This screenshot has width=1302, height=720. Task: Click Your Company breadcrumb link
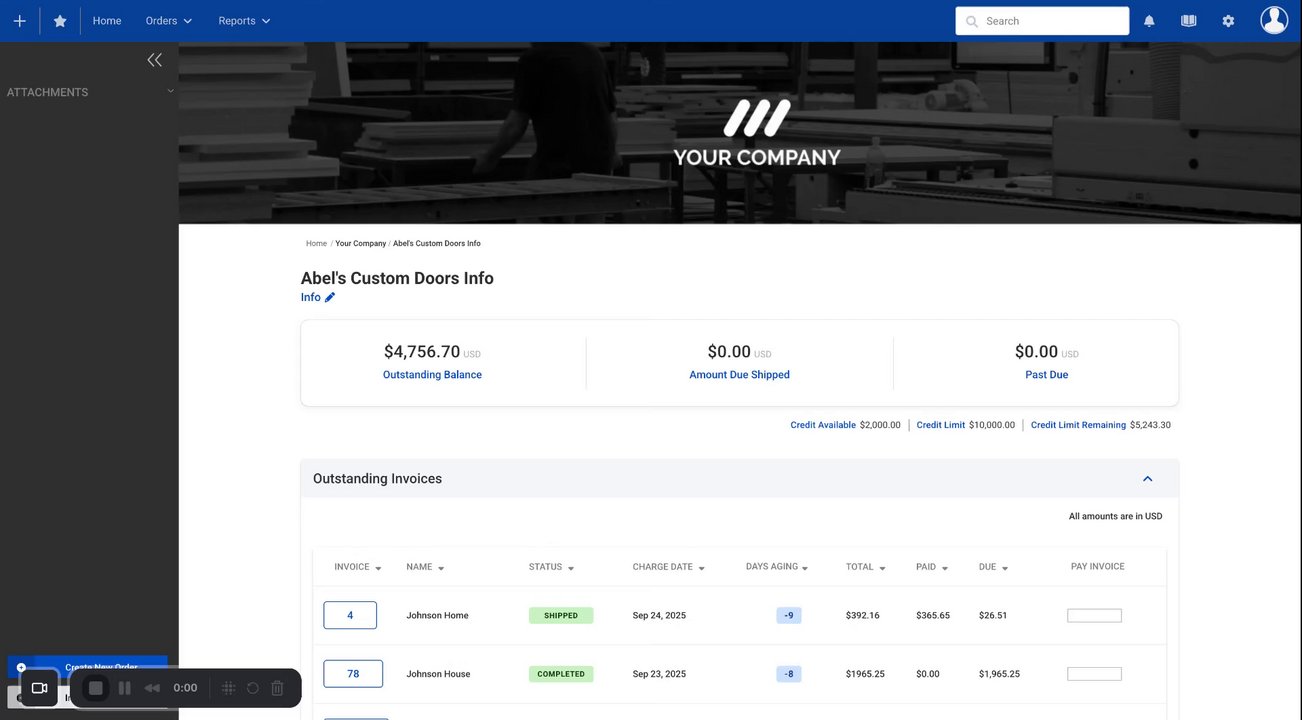pos(360,243)
